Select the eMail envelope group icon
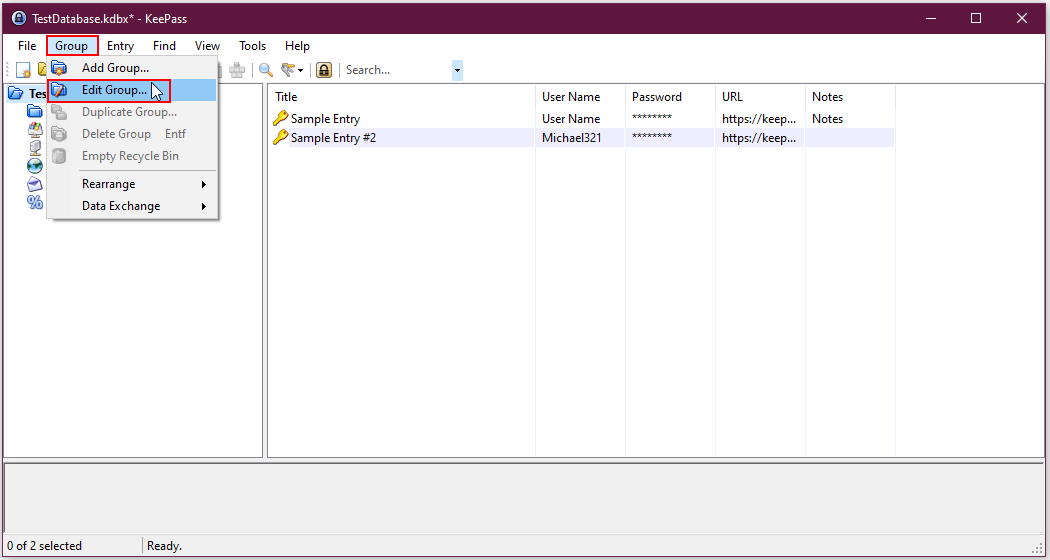Screen dimensions: 1050x560 [34, 184]
